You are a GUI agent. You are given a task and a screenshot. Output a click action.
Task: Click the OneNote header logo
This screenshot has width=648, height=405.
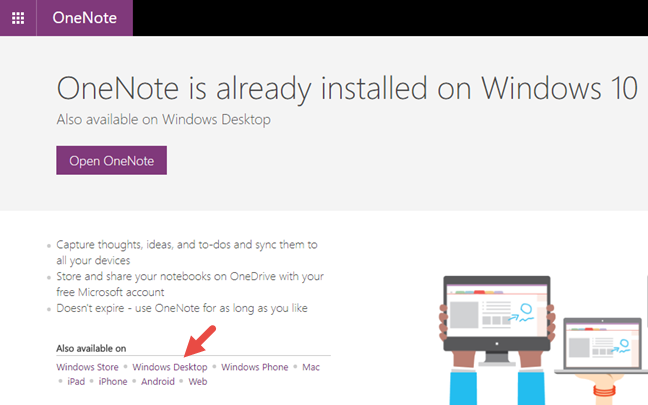click(x=85, y=18)
